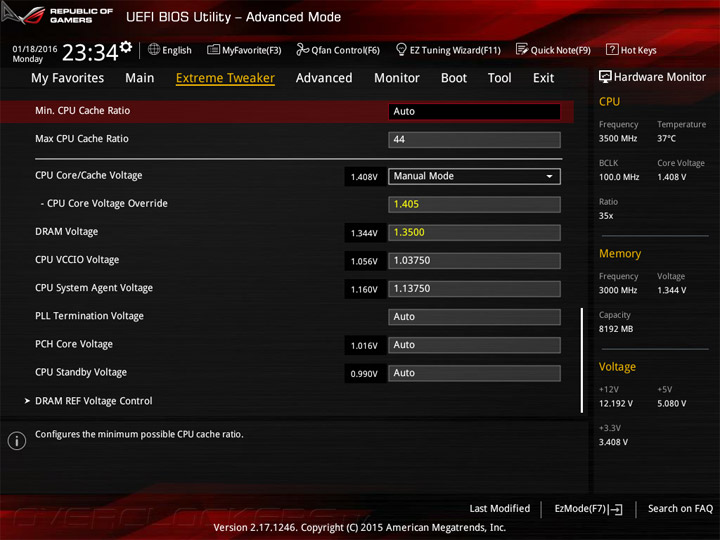Select CPU System Agent Voltage label
Viewport: 720px width, 540px height.
coord(94,288)
